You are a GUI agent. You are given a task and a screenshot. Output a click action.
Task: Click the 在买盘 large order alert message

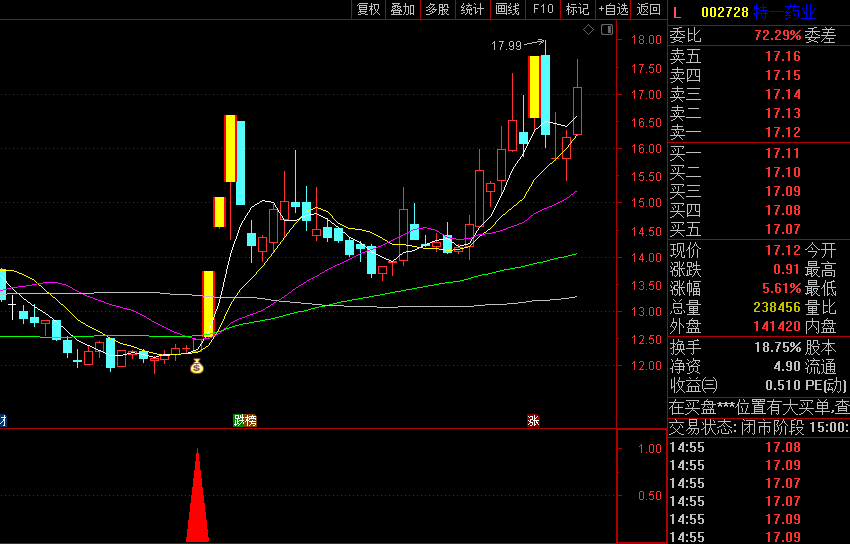coord(759,407)
